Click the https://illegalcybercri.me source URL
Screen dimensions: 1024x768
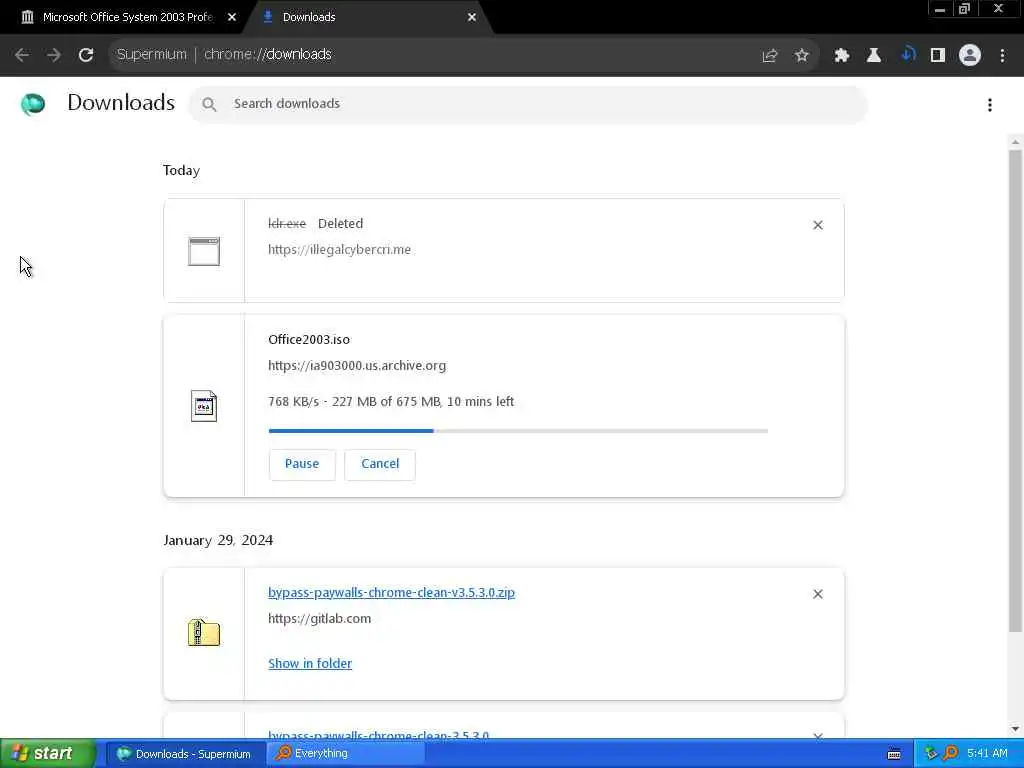point(340,249)
